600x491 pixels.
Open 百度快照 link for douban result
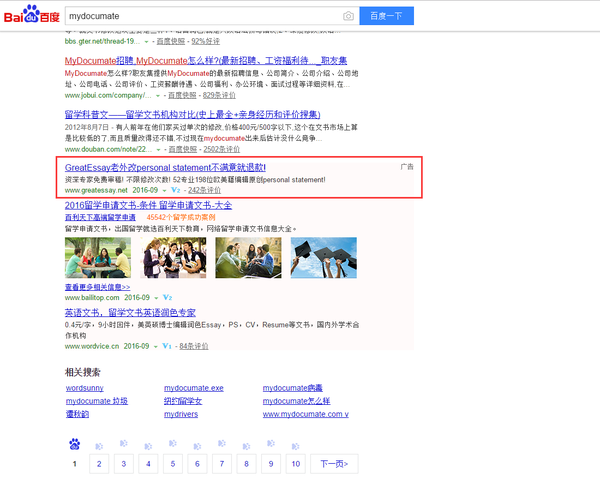click(183, 149)
